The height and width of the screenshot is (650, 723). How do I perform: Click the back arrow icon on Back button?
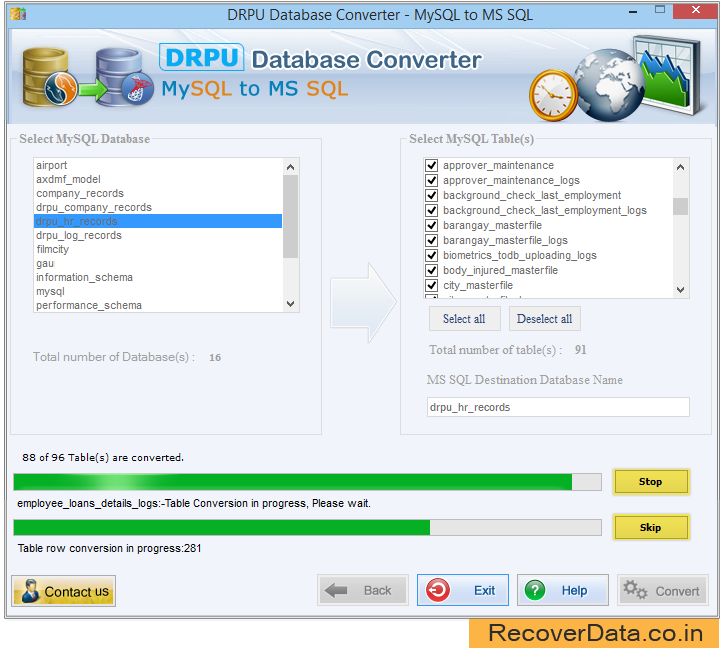pos(336,590)
